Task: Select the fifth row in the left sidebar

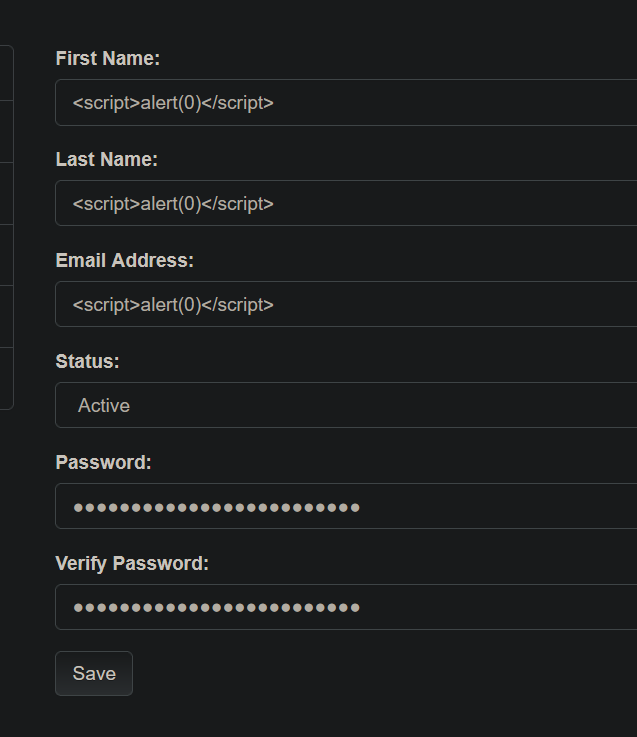Action: (6, 317)
